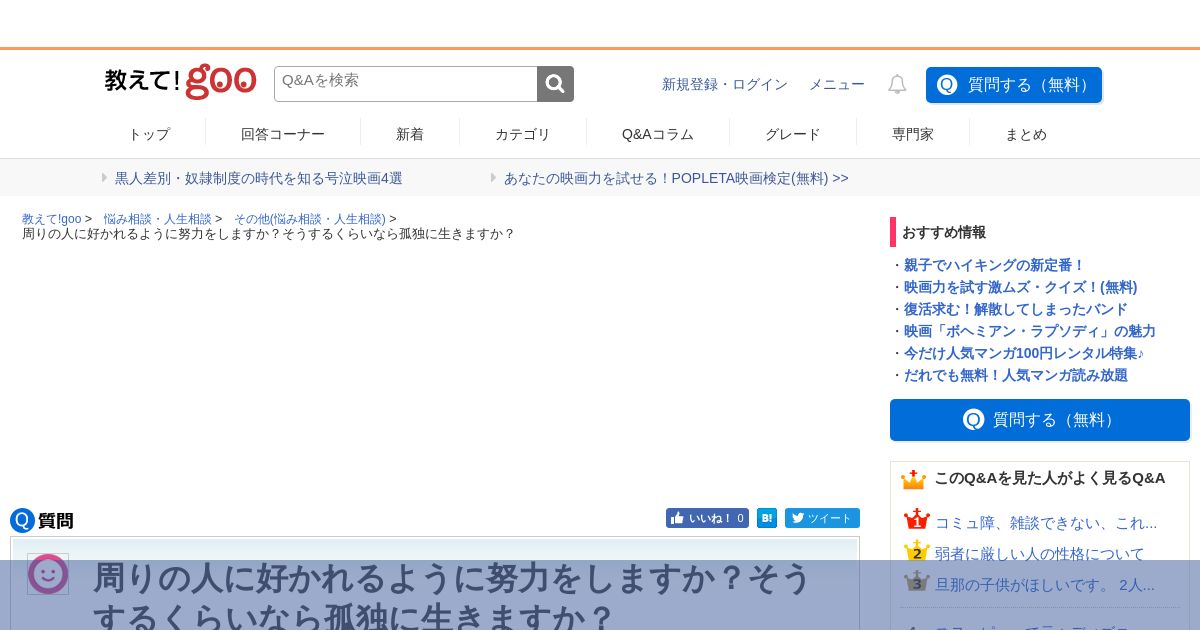Click the header 質問する（無料） button
1200x630 pixels.
tap(1014, 85)
